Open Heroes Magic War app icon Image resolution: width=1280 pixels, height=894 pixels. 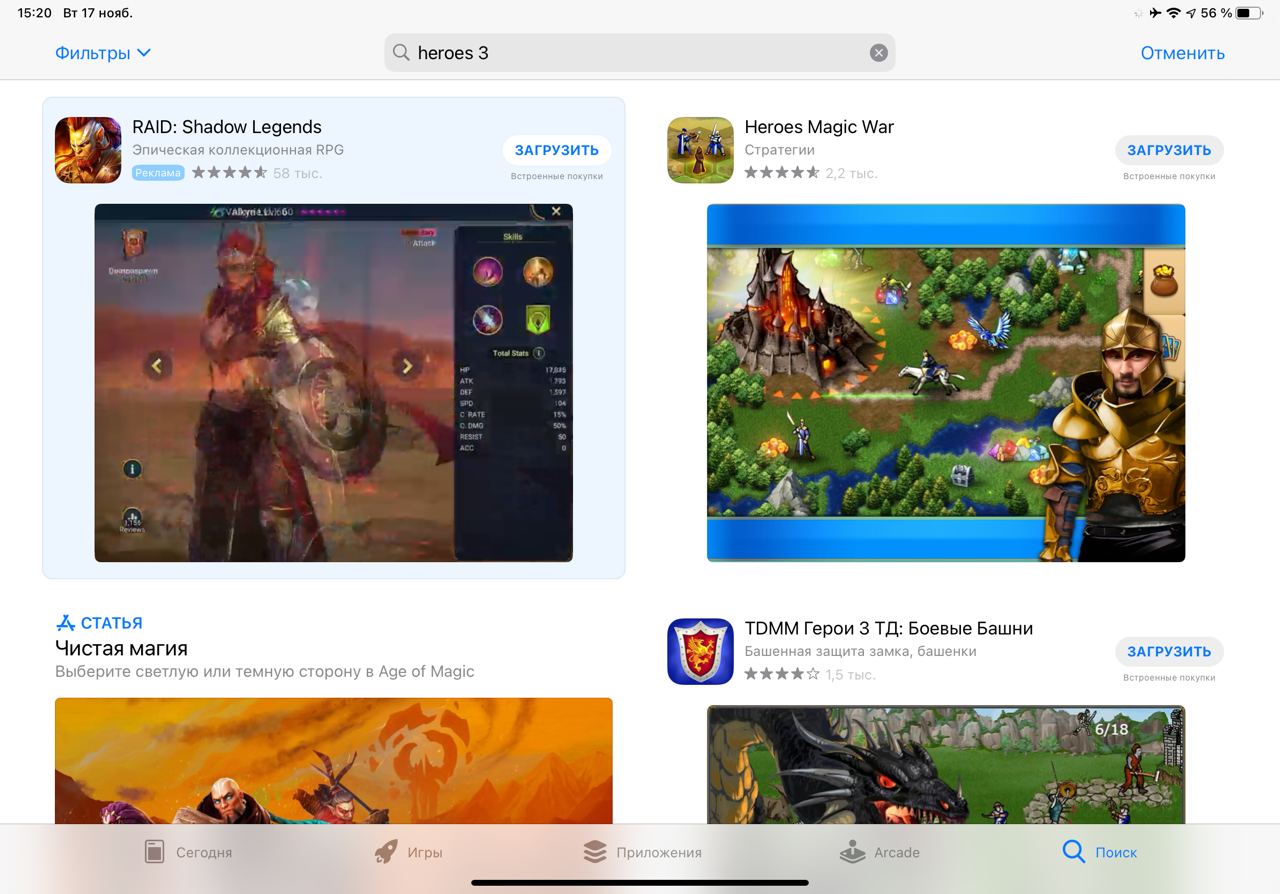click(x=700, y=150)
